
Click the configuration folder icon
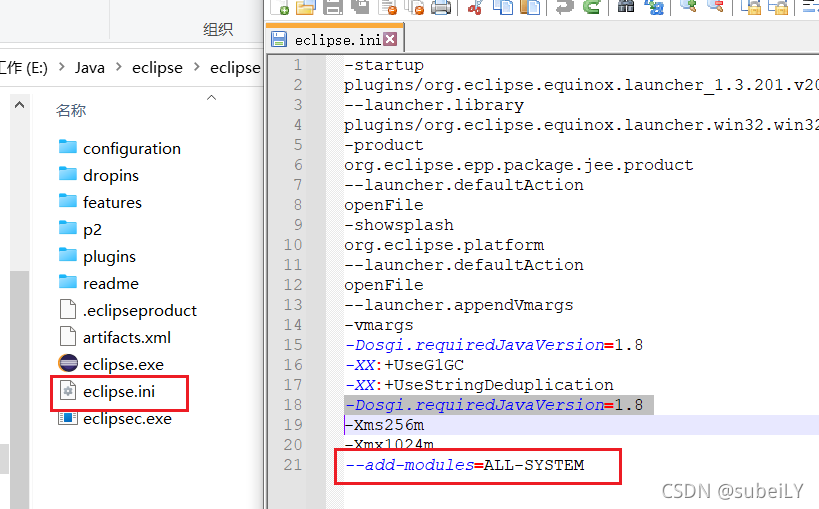pos(68,147)
